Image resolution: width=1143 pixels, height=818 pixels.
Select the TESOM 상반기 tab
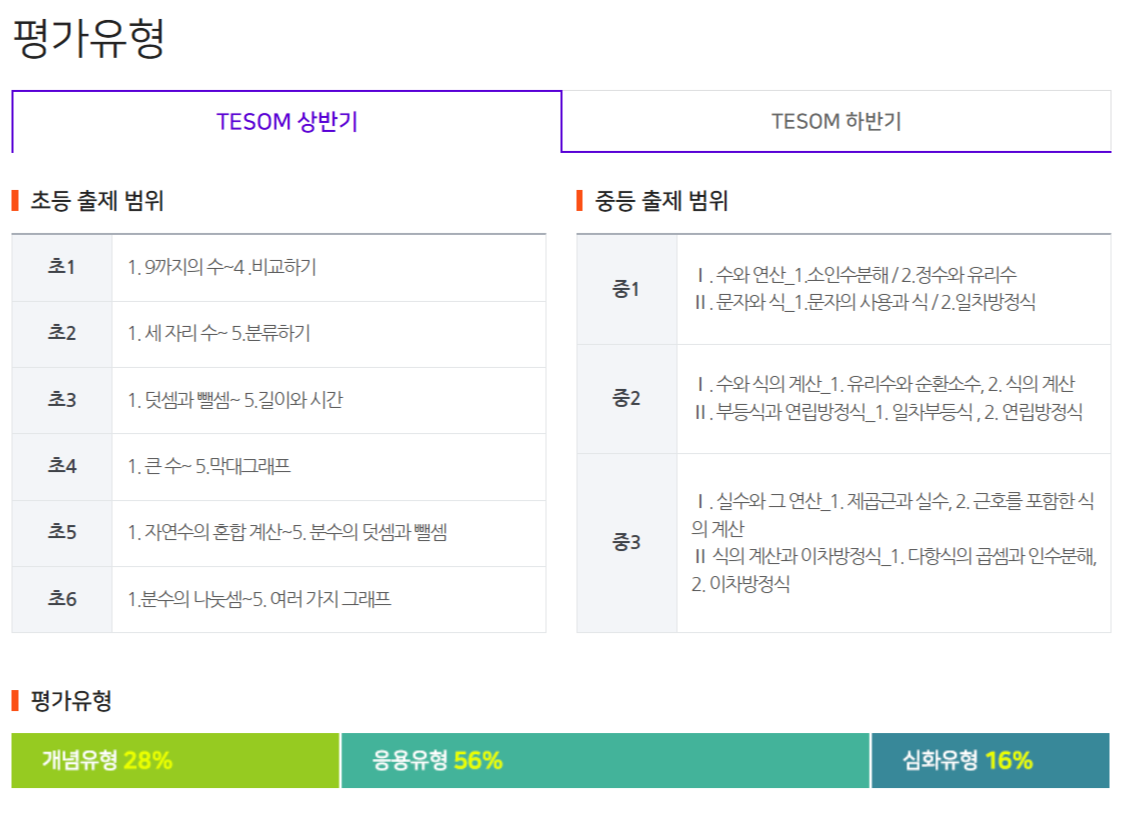(286, 121)
